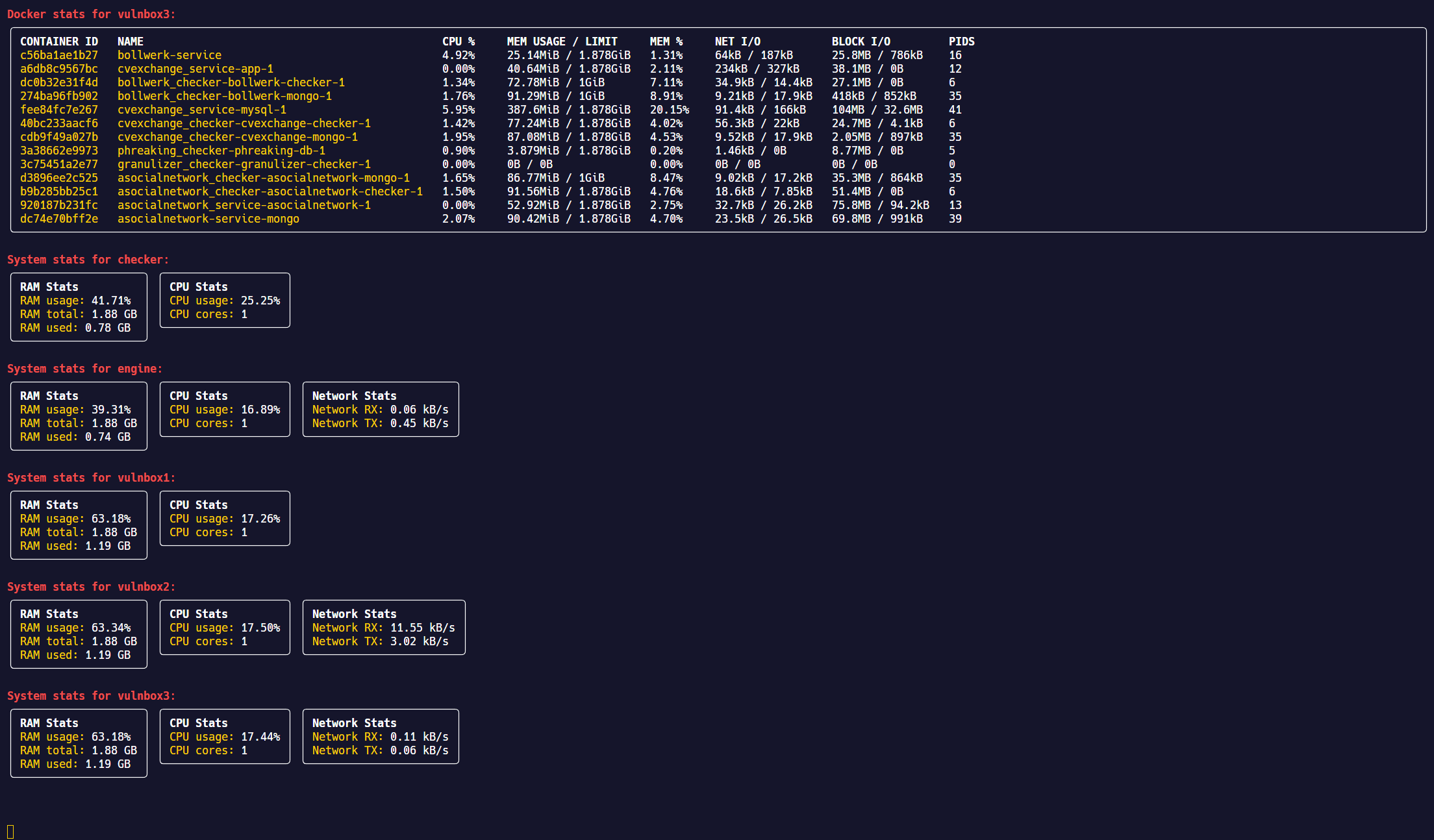Open the Network Stats panel for vulnbox2

[383, 627]
